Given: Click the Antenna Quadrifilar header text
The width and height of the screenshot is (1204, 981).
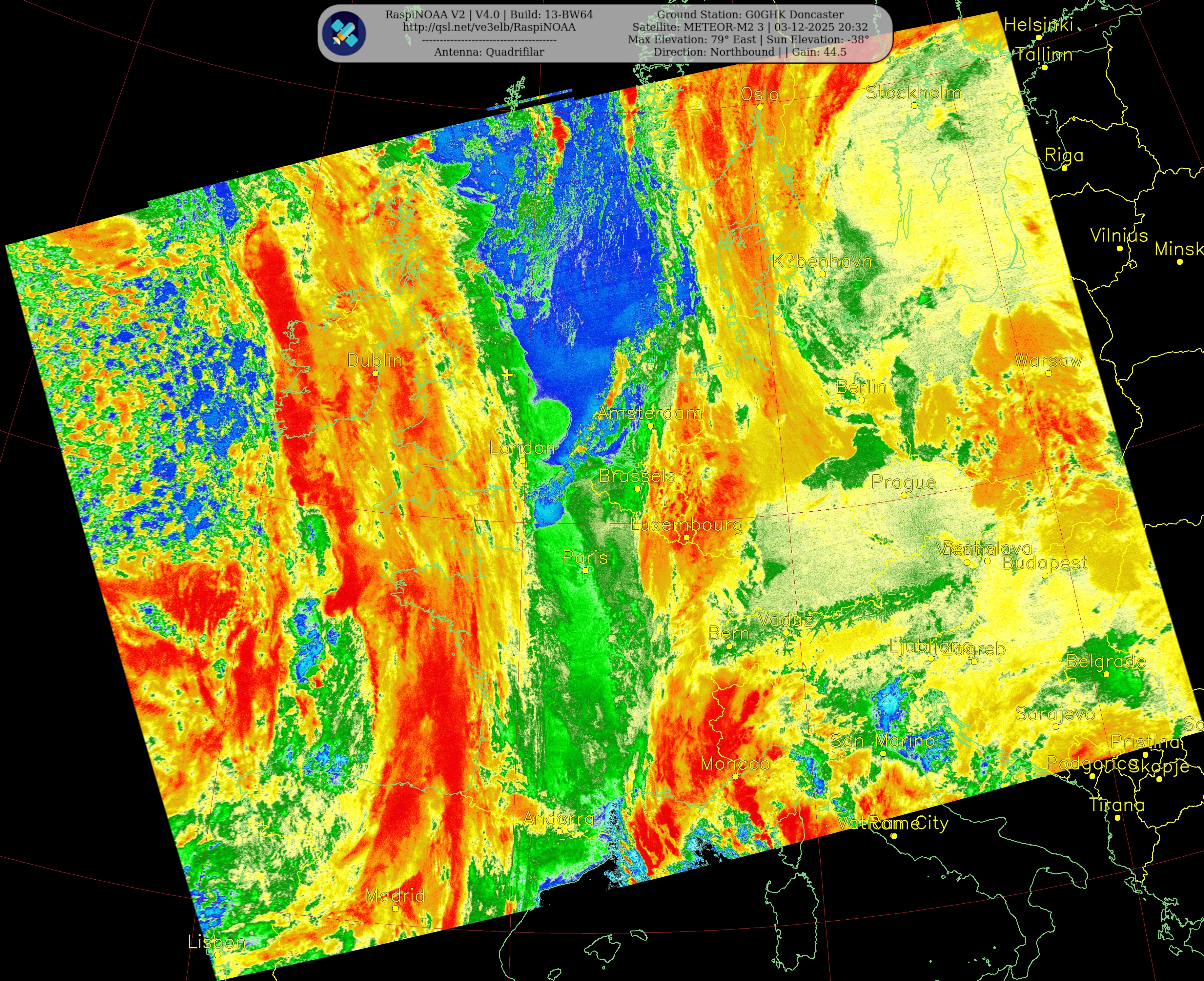Looking at the screenshot, I should pos(489,52).
